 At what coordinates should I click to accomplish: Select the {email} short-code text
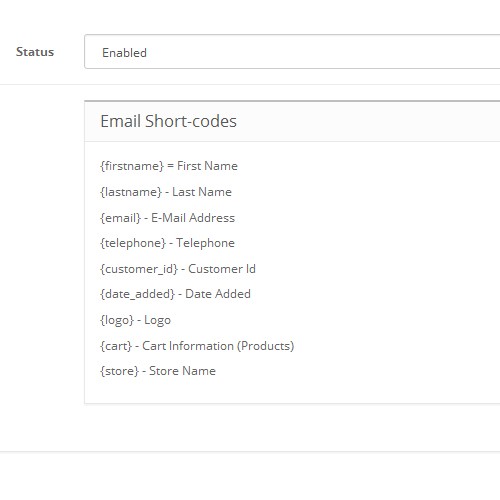click(x=120, y=218)
